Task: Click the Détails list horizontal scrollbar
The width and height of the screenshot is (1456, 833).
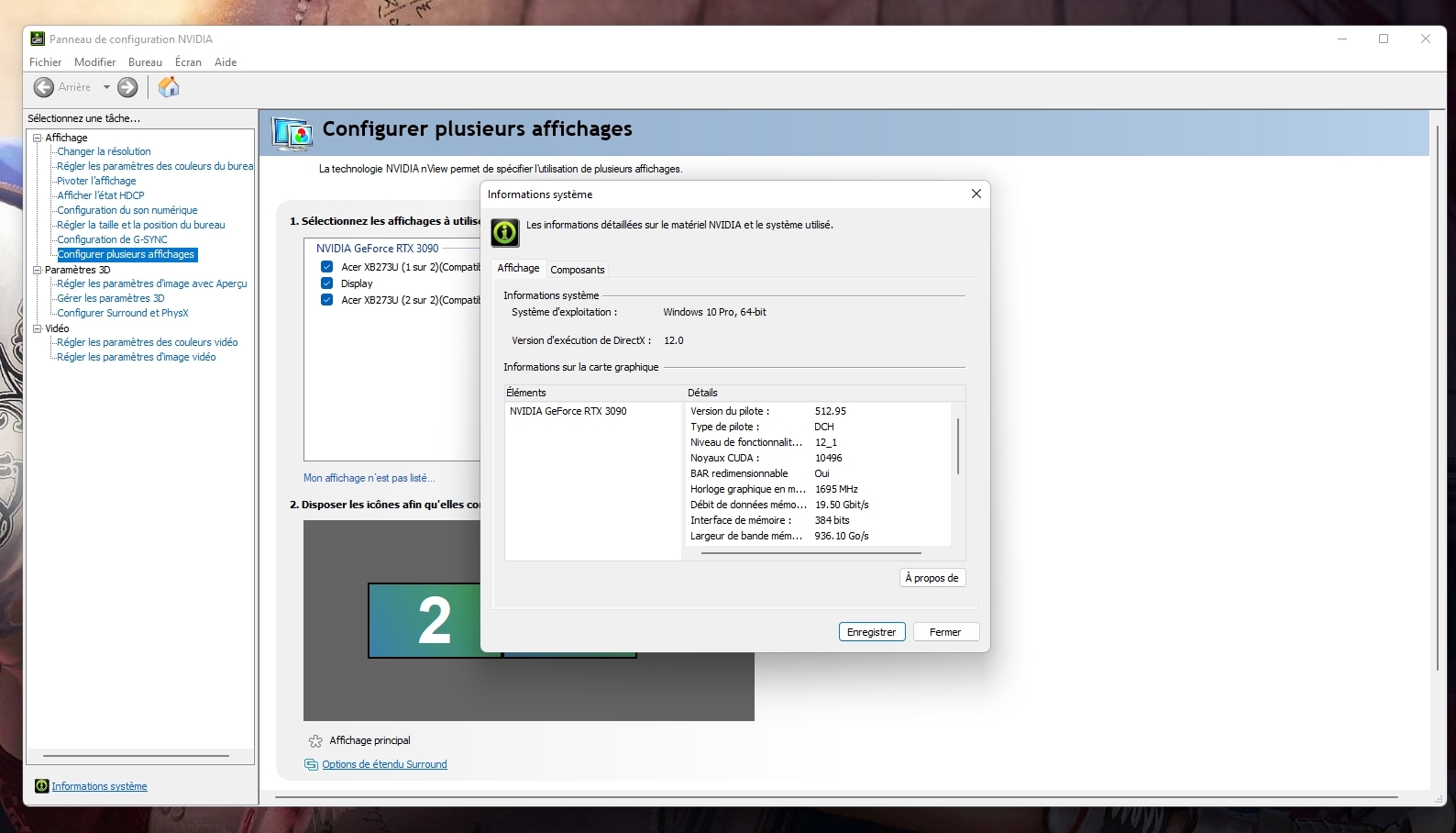Action: coord(811,553)
